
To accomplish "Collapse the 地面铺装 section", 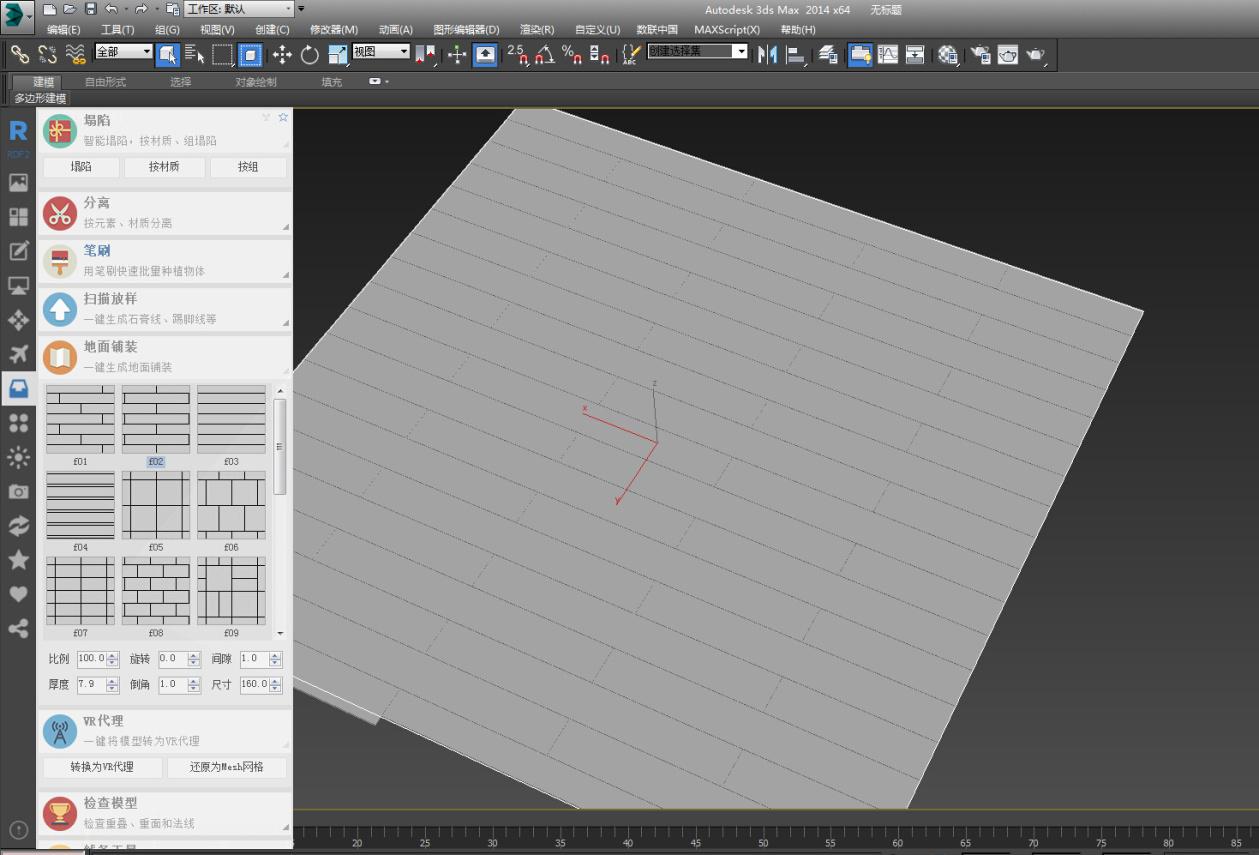I will (x=165, y=356).
